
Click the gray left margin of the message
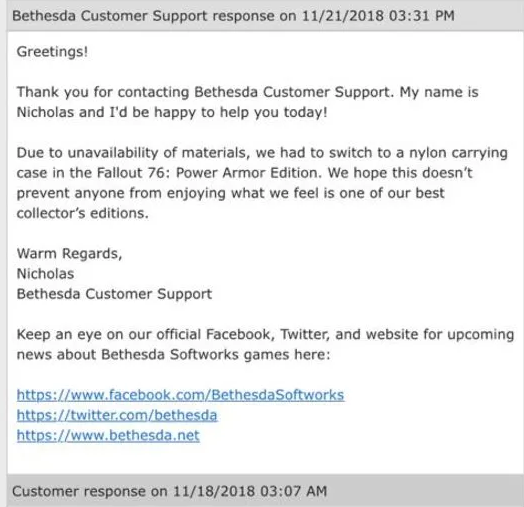tap(3, 253)
